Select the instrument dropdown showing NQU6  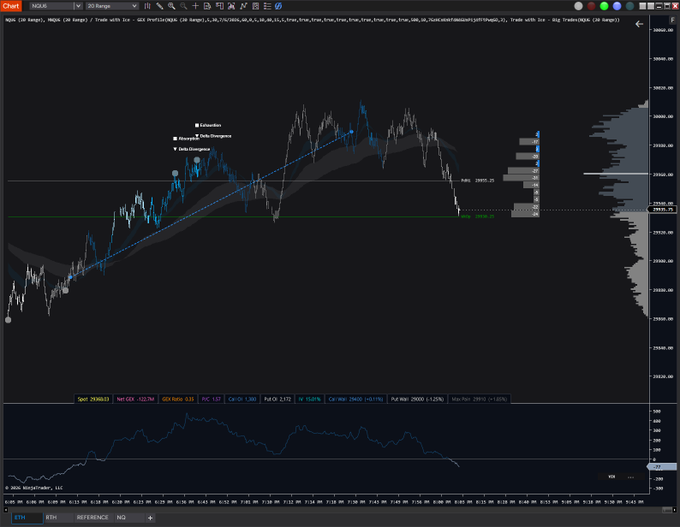pyautogui.click(x=52, y=6)
